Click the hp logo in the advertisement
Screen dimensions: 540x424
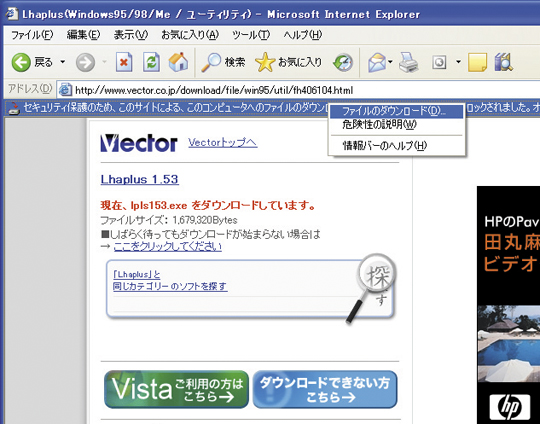pyautogui.click(x=510, y=407)
